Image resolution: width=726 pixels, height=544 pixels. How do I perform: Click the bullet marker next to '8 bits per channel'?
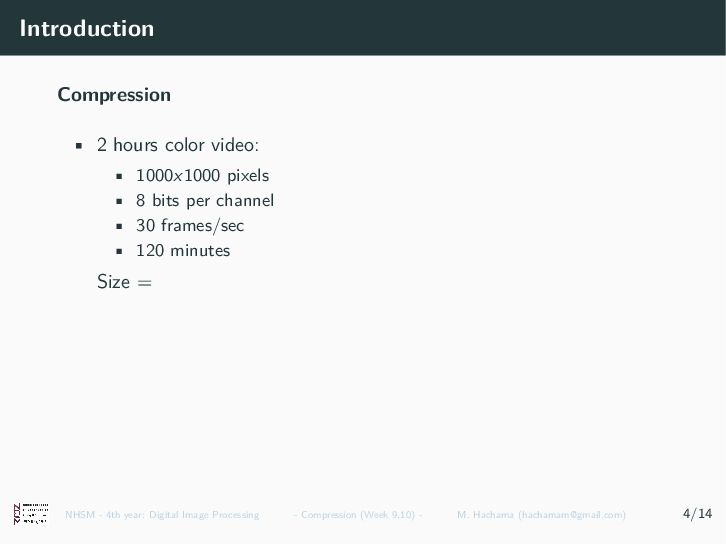(119, 201)
